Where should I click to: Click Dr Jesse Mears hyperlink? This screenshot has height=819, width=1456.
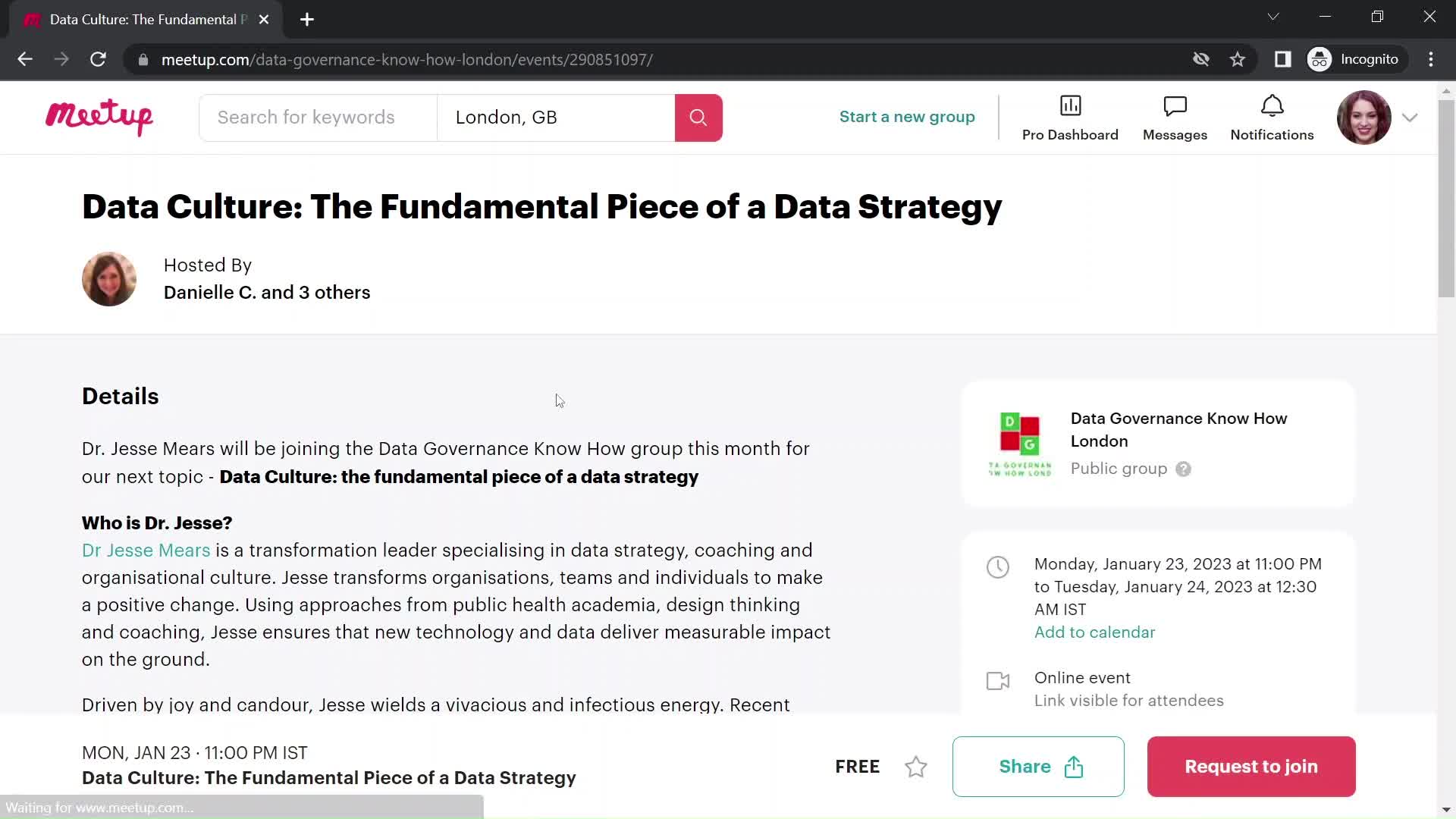point(147,550)
